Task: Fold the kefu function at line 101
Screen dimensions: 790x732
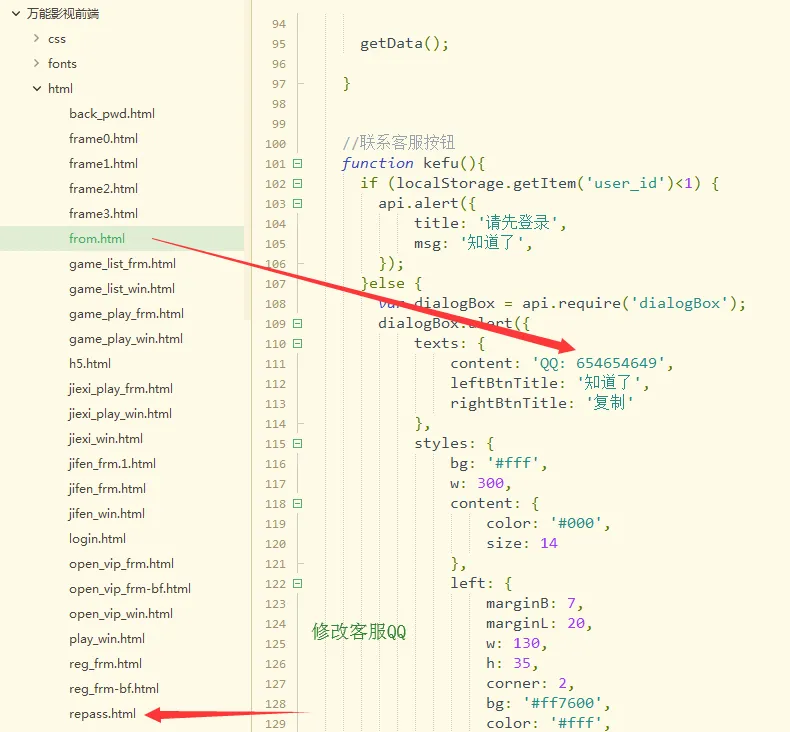Action: pos(297,164)
